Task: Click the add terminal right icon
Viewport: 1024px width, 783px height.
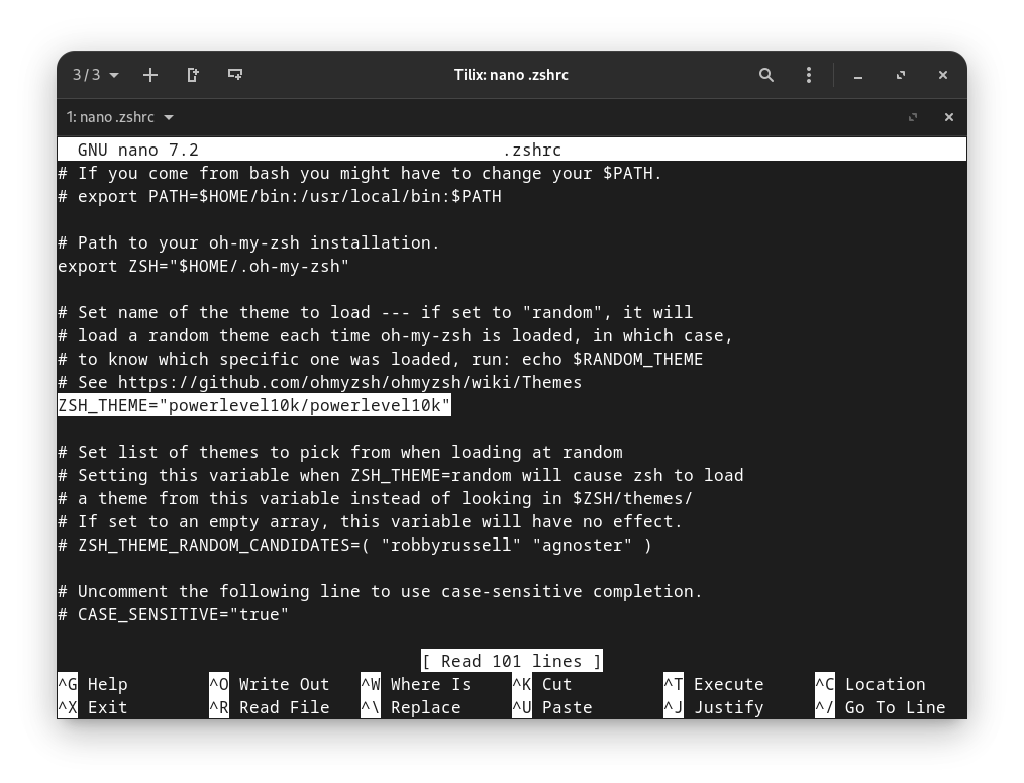Action: click(x=193, y=75)
